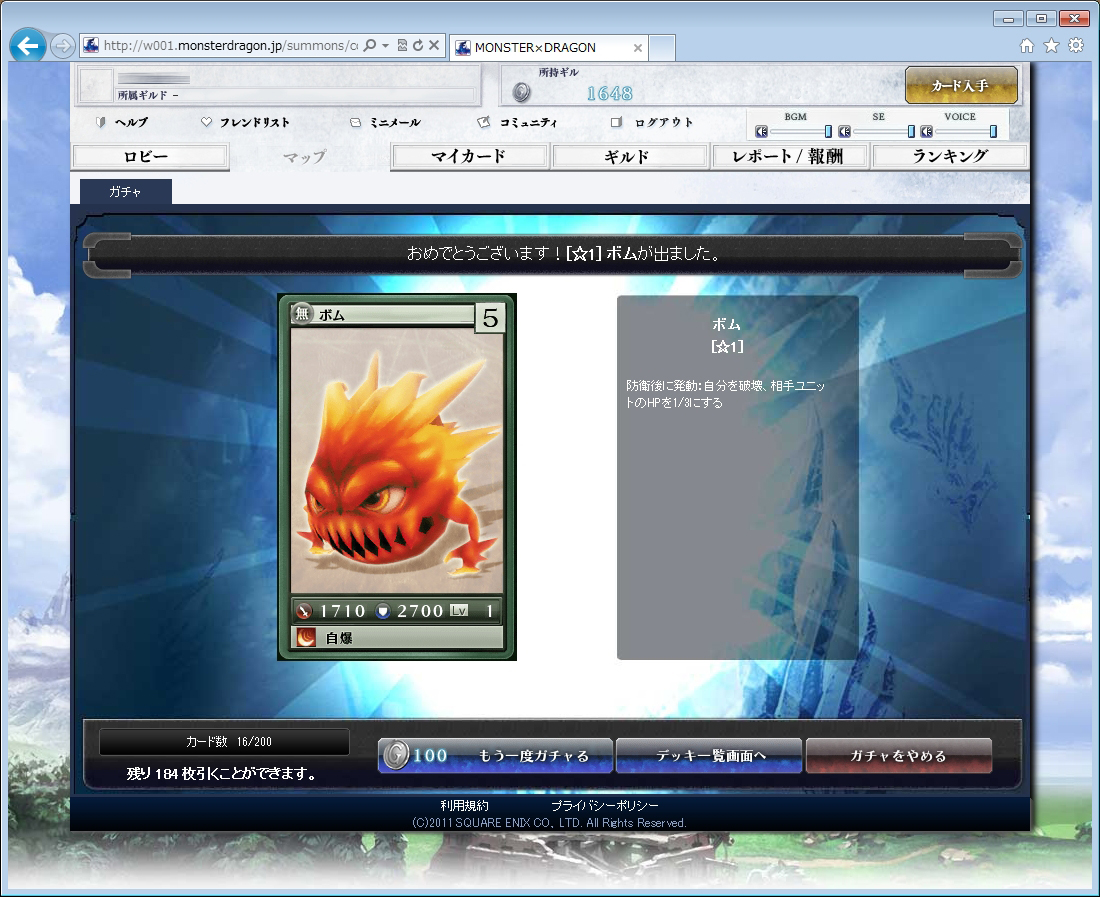Expand the address bar dropdown arrow
1100x897 pixels.
[x=386, y=46]
